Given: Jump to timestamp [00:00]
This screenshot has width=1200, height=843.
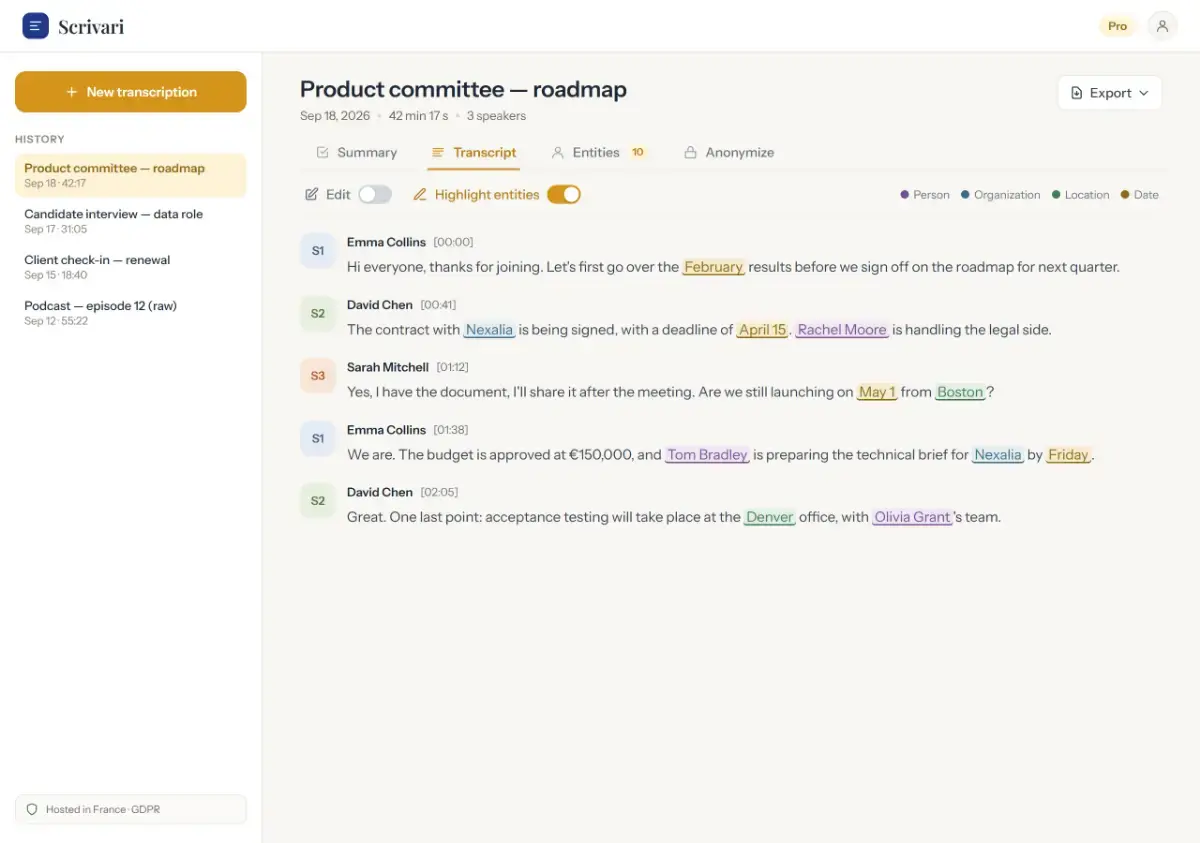Looking at the screenshot, I should tap(453, 242).
